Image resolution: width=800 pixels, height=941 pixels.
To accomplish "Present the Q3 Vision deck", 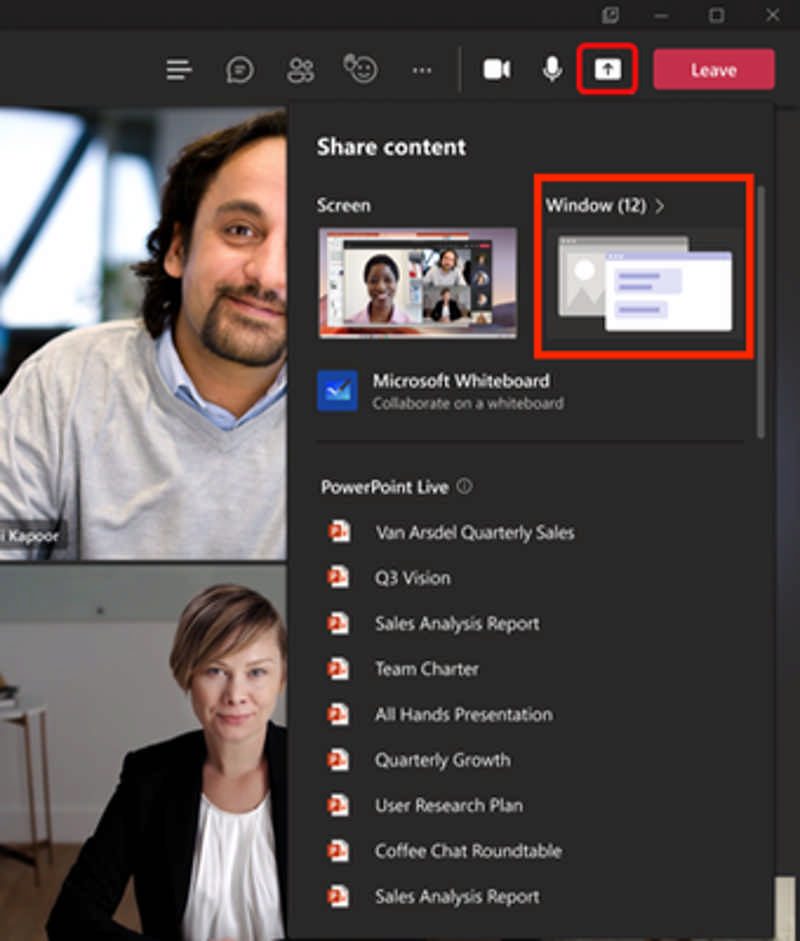I will point(412,578).
